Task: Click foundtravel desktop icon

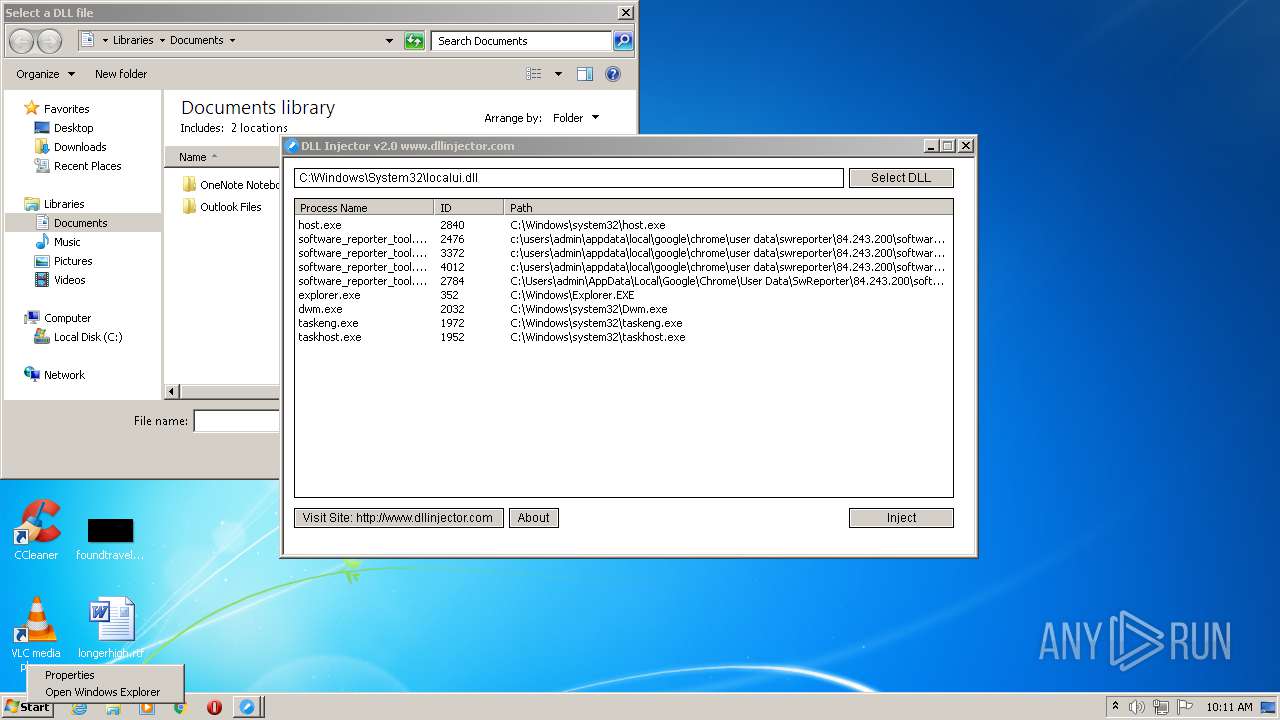Action: [x=110, y=538]
